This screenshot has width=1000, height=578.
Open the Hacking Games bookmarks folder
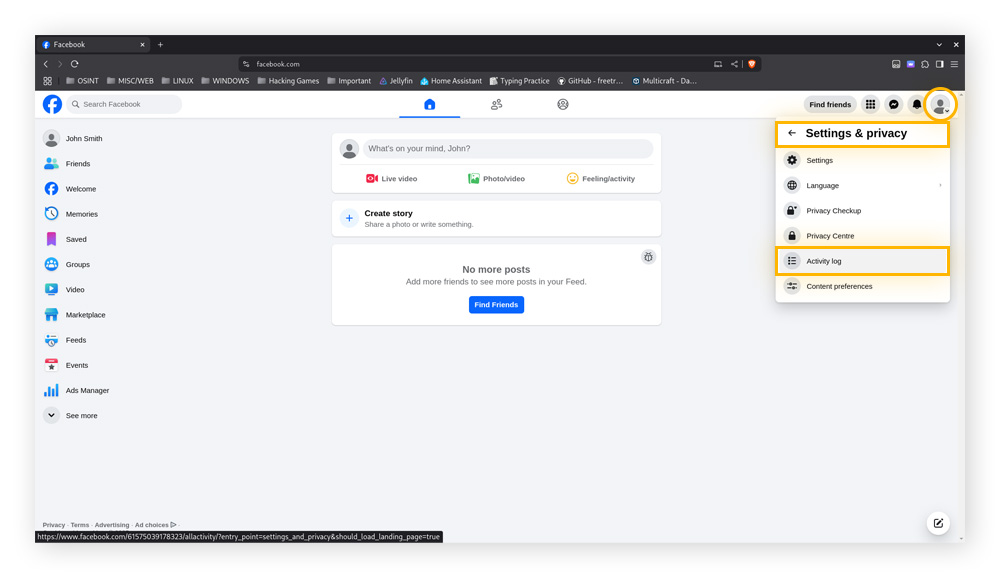tap(288, 81)
